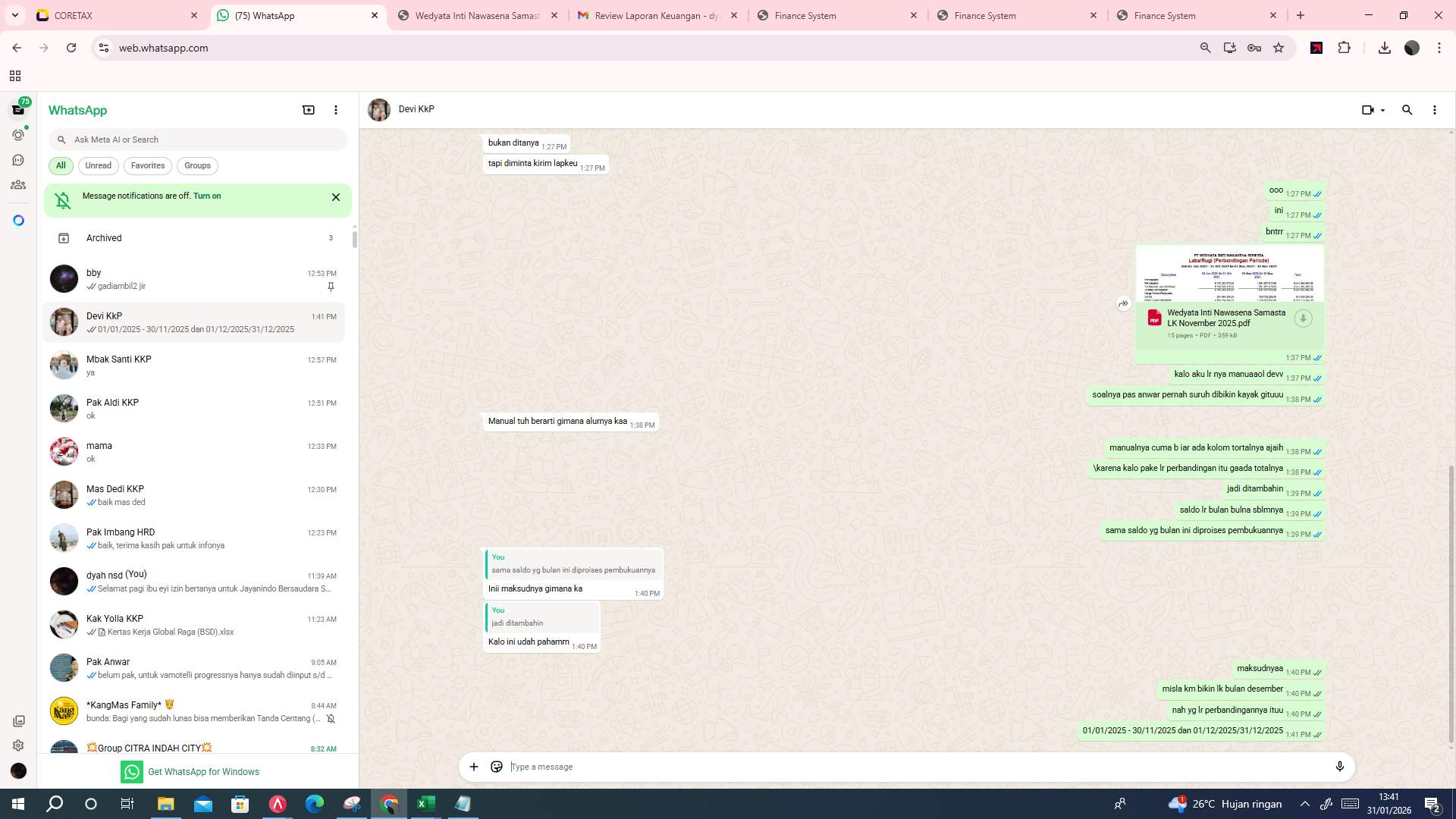Open the Communities icon in the sidebar
The width and height of the screenshot is (1456, 819).
(18, 184)
